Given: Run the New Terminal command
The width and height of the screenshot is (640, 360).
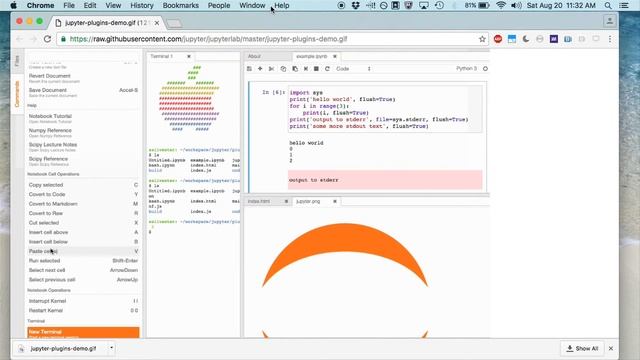Looking at the screenshot, I should pos(83,333).
